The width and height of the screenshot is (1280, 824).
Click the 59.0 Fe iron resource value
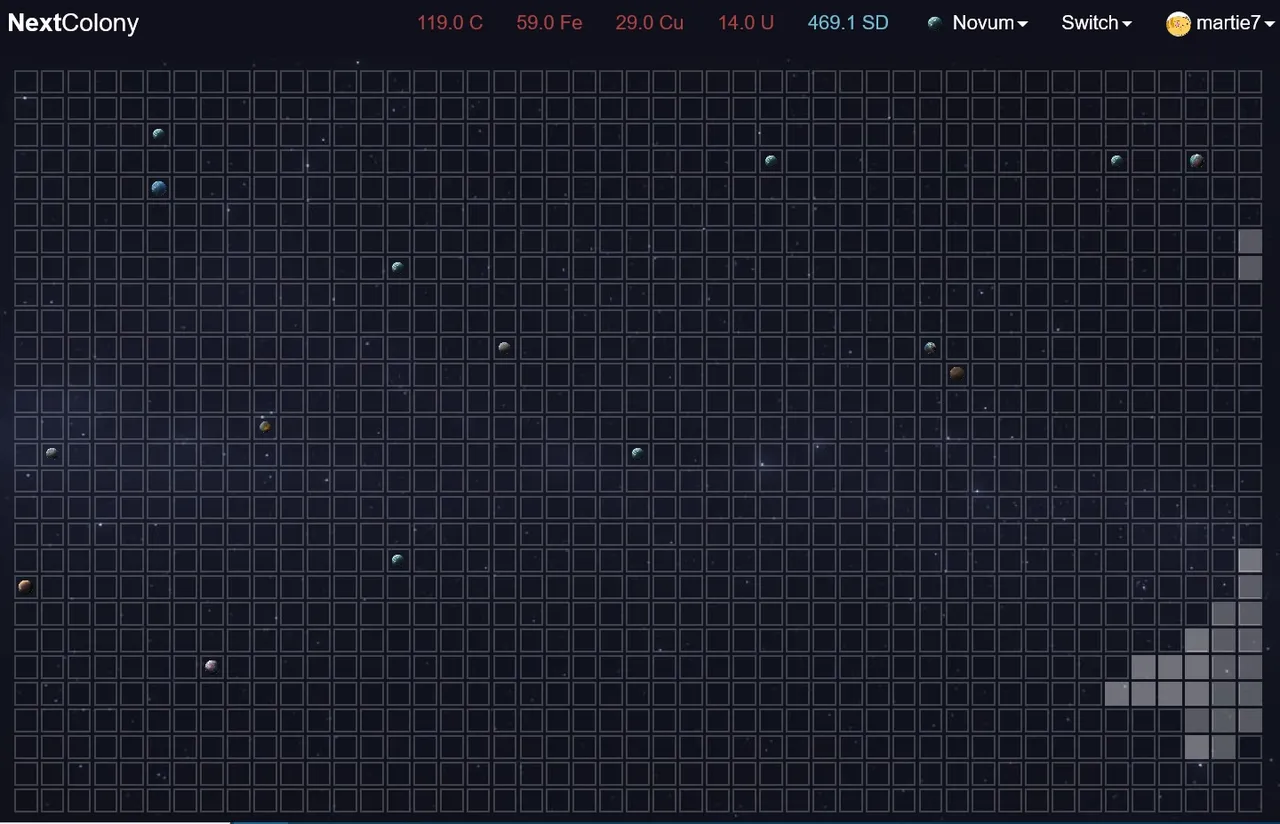(549, 23)
